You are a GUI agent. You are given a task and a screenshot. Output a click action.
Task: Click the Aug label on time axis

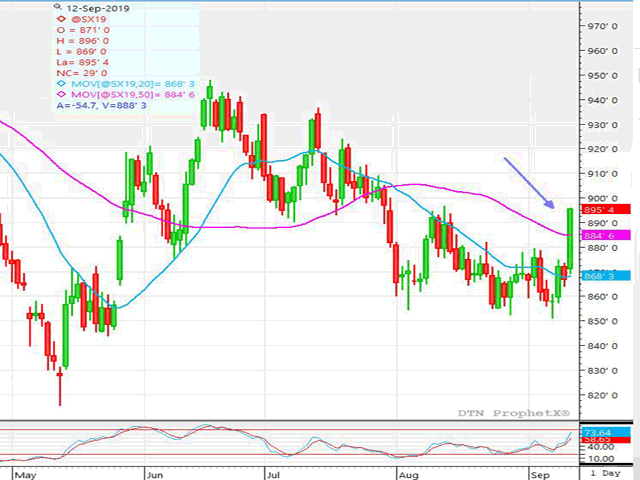pyautogui.click(x=409, y=475)
